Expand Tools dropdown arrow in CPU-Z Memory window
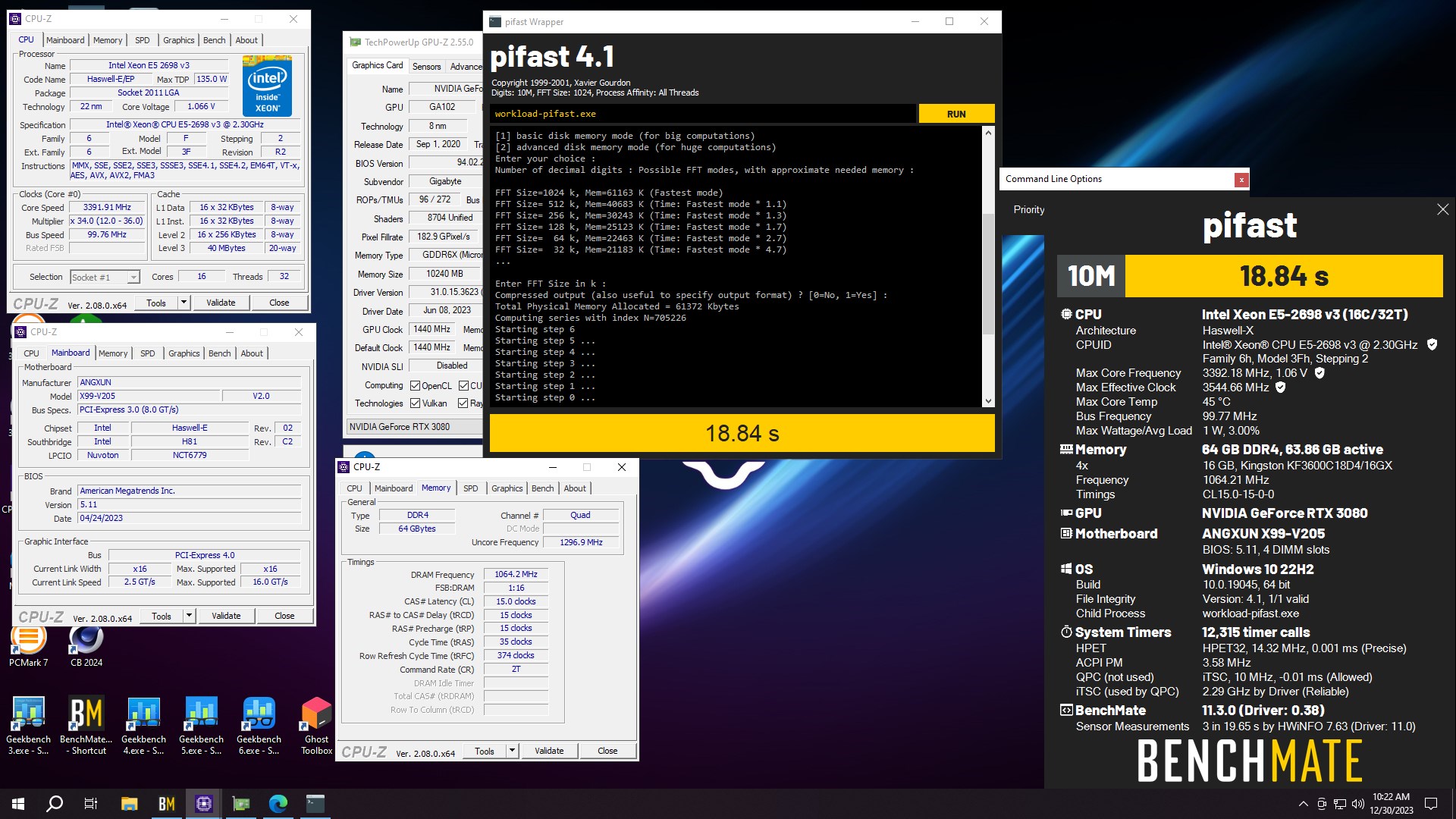This screenshot has width=1456, height=819. pos(512,751)
